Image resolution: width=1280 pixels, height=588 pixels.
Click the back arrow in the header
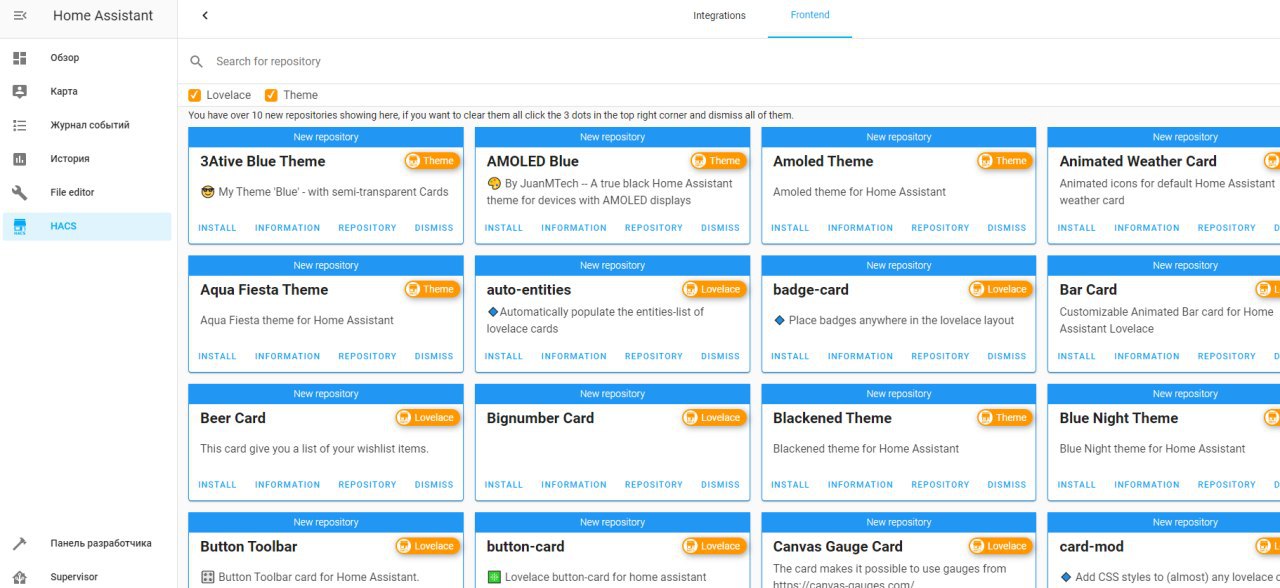click(205, 16)
